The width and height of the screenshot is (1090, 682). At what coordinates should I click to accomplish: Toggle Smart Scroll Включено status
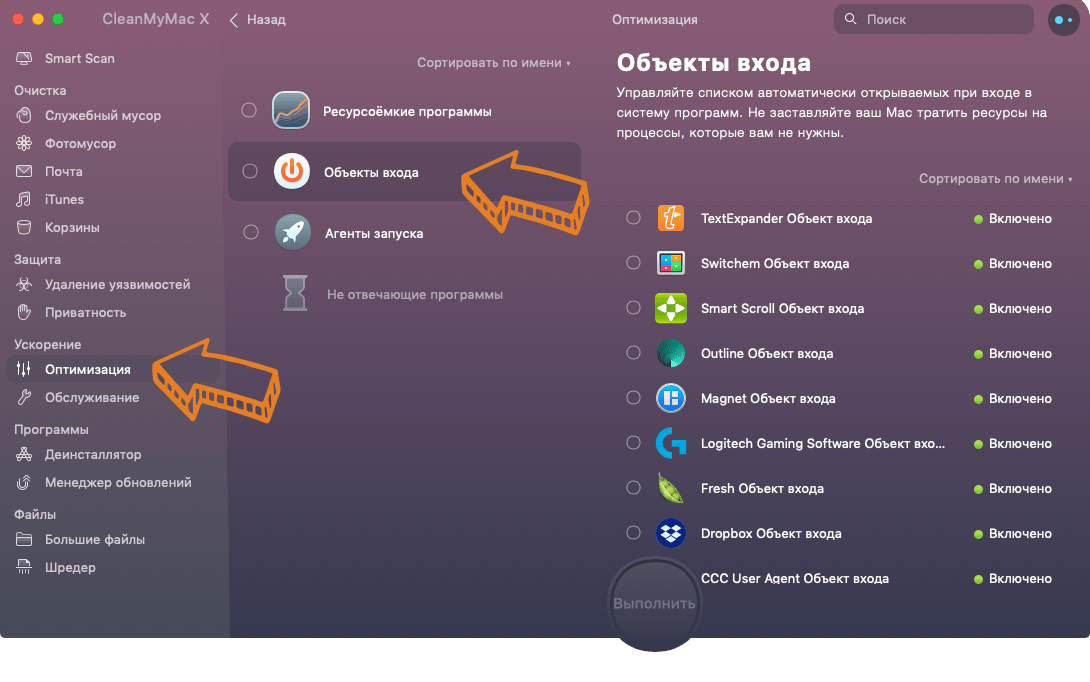[1013, 309]
